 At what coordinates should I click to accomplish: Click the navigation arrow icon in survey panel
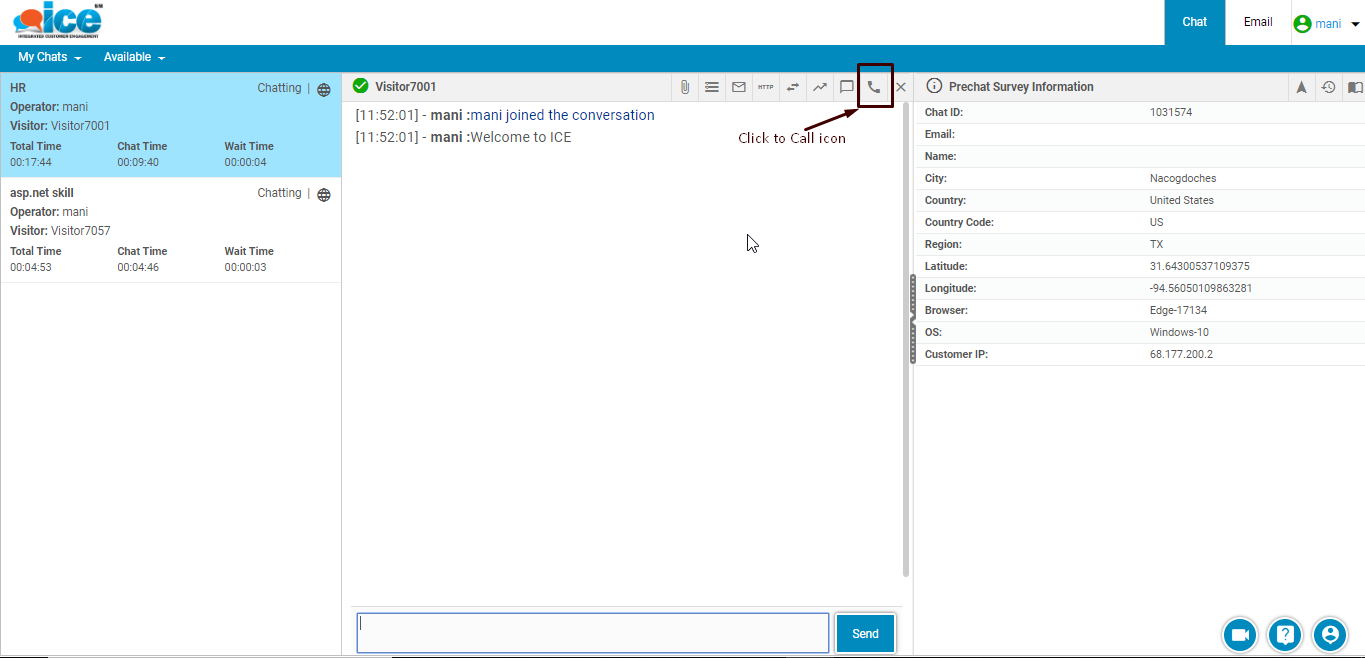[1301, 87]
